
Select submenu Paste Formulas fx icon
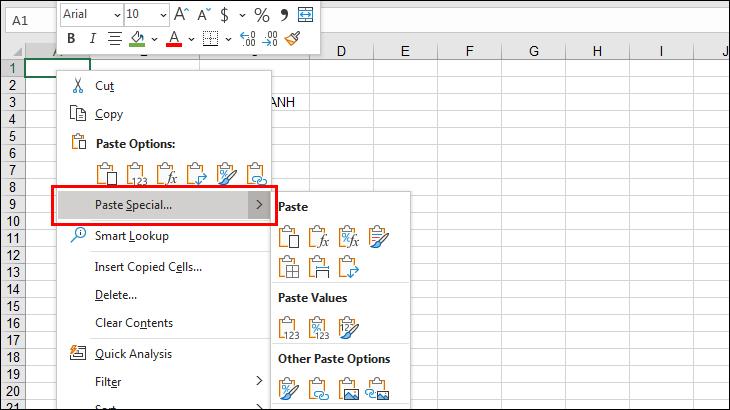pos(318,237)
